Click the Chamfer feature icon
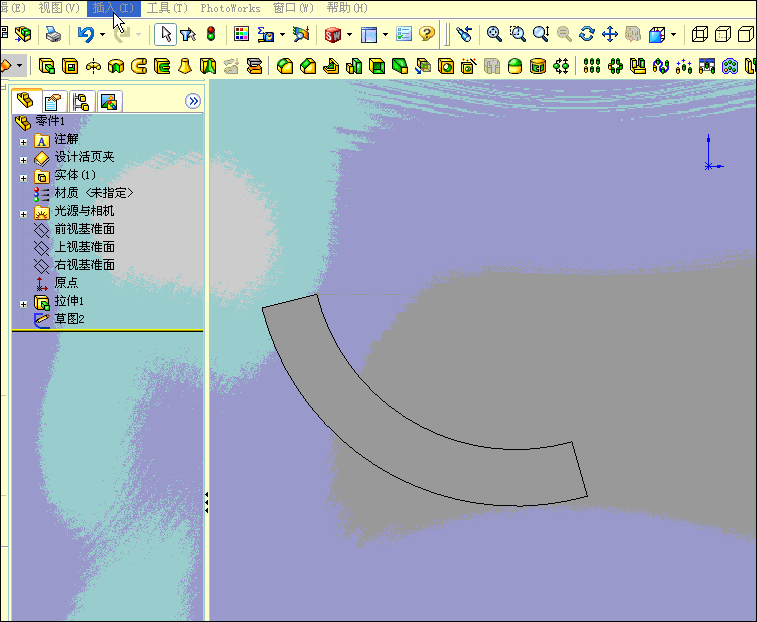Screen dimensions: 757x622 [308, 66]
